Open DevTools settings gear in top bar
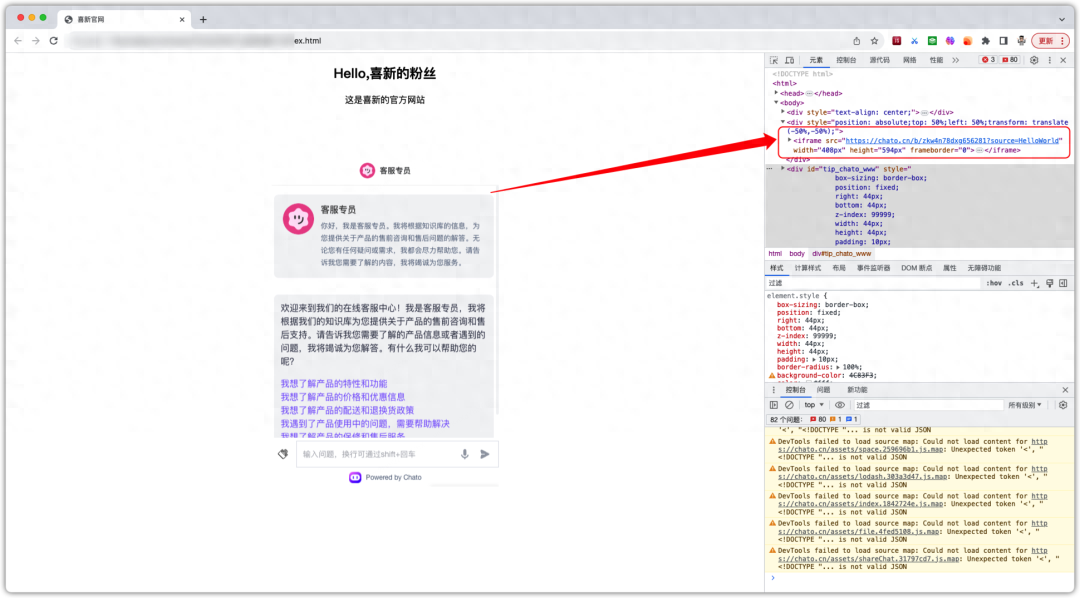 coord(1034,60)
